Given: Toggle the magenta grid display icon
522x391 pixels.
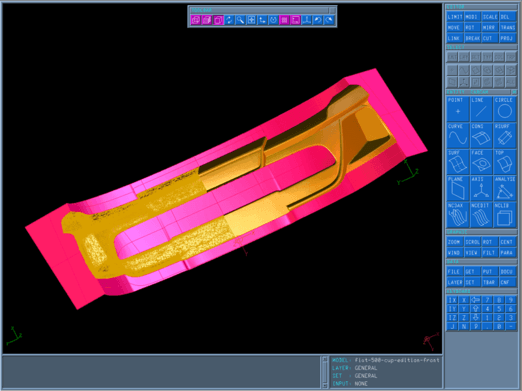Looking at the screenshot, I should click(284, 20).
